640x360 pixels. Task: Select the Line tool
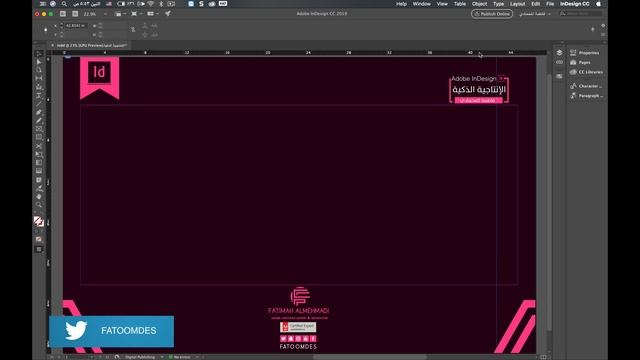(x=39, y=104)
